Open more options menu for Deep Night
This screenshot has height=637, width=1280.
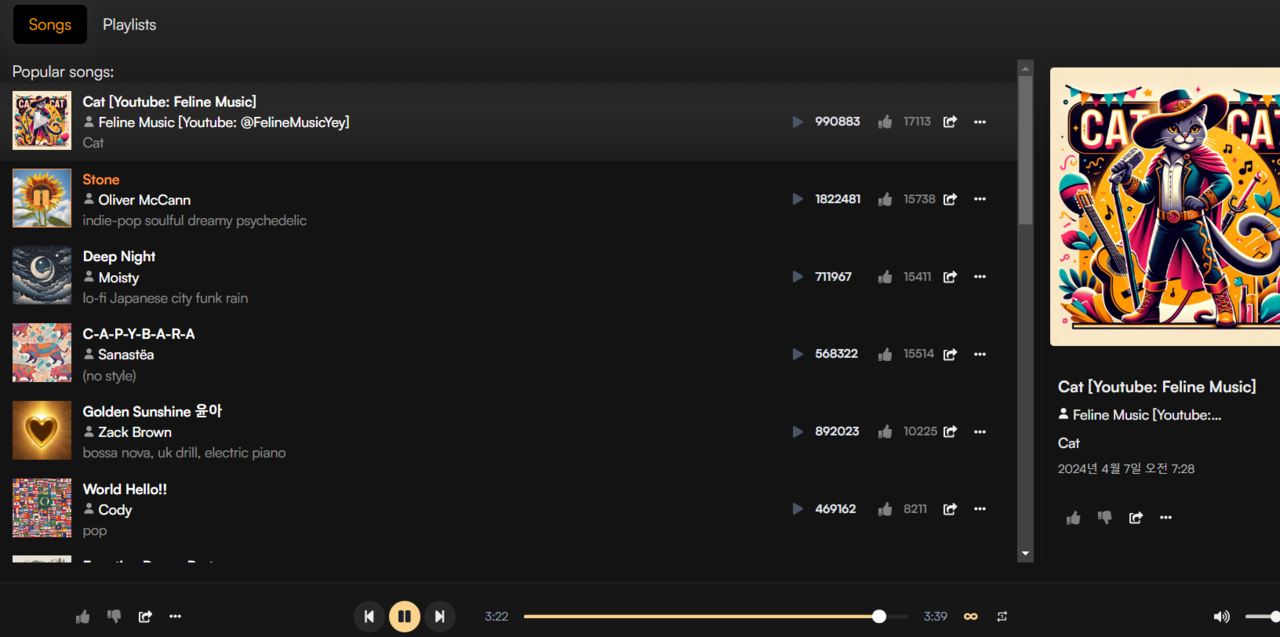pos(980,277)
